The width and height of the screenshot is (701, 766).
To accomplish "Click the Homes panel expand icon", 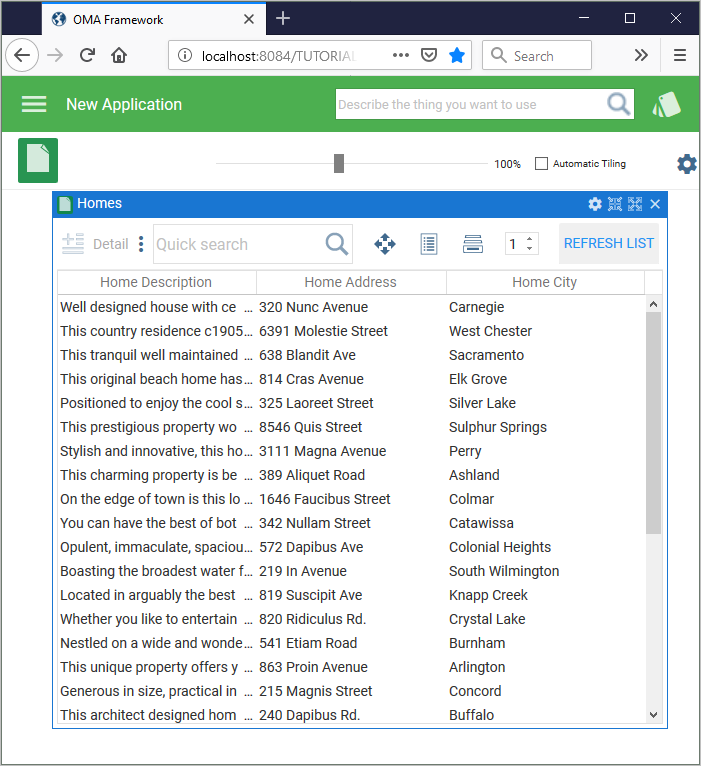I will 635,204.
